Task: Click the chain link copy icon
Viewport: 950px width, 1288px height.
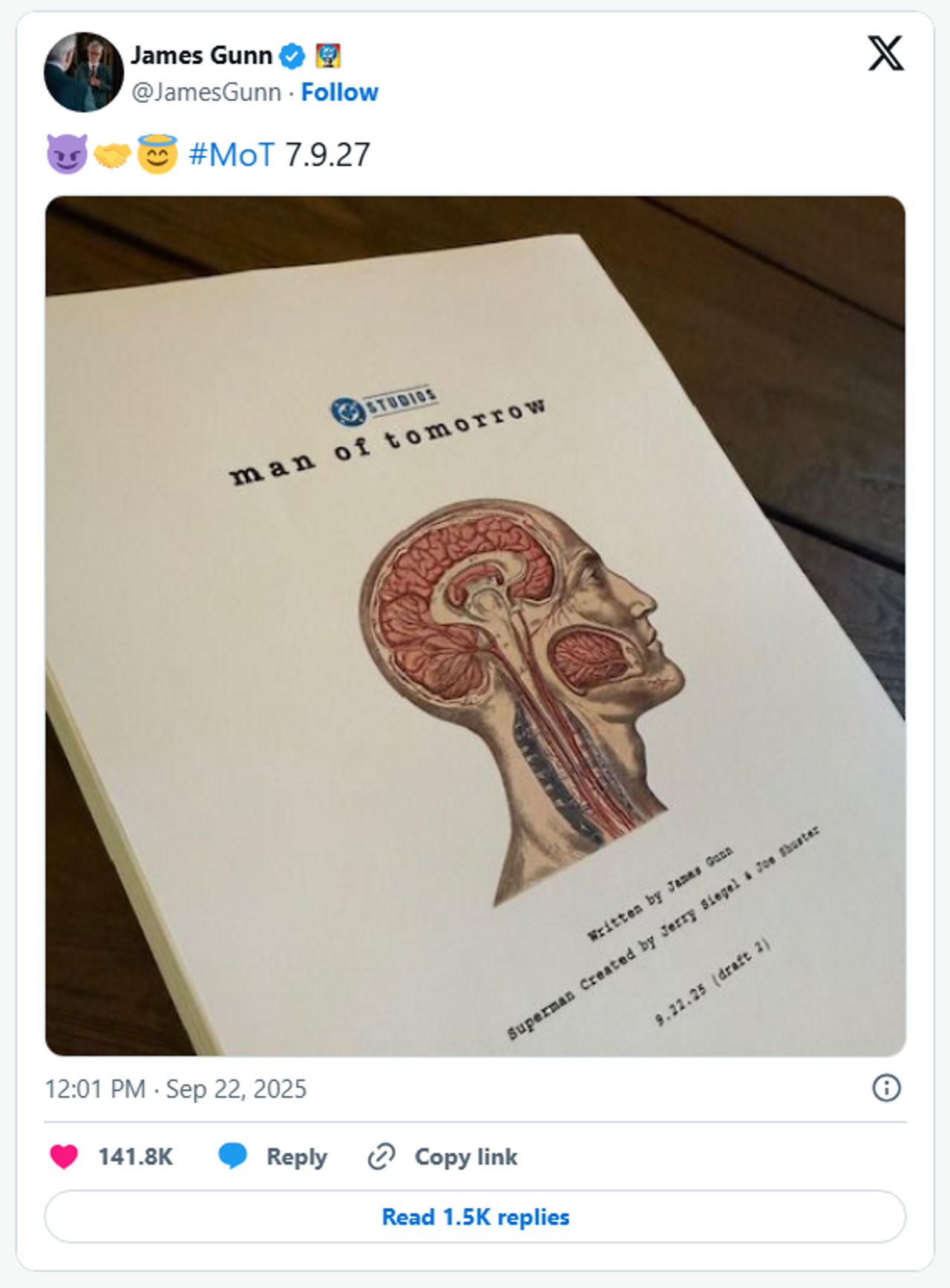Action: (381, 1157)
